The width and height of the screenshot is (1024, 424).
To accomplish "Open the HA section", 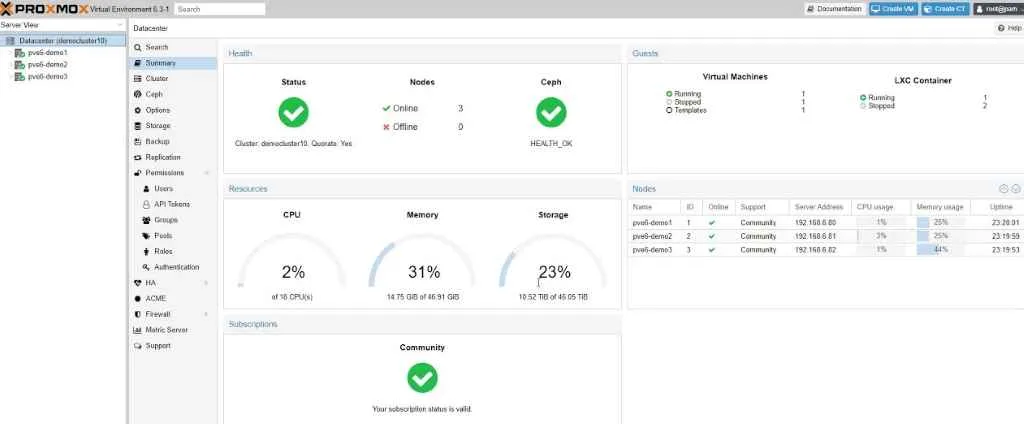I will [x=150, y=283].
